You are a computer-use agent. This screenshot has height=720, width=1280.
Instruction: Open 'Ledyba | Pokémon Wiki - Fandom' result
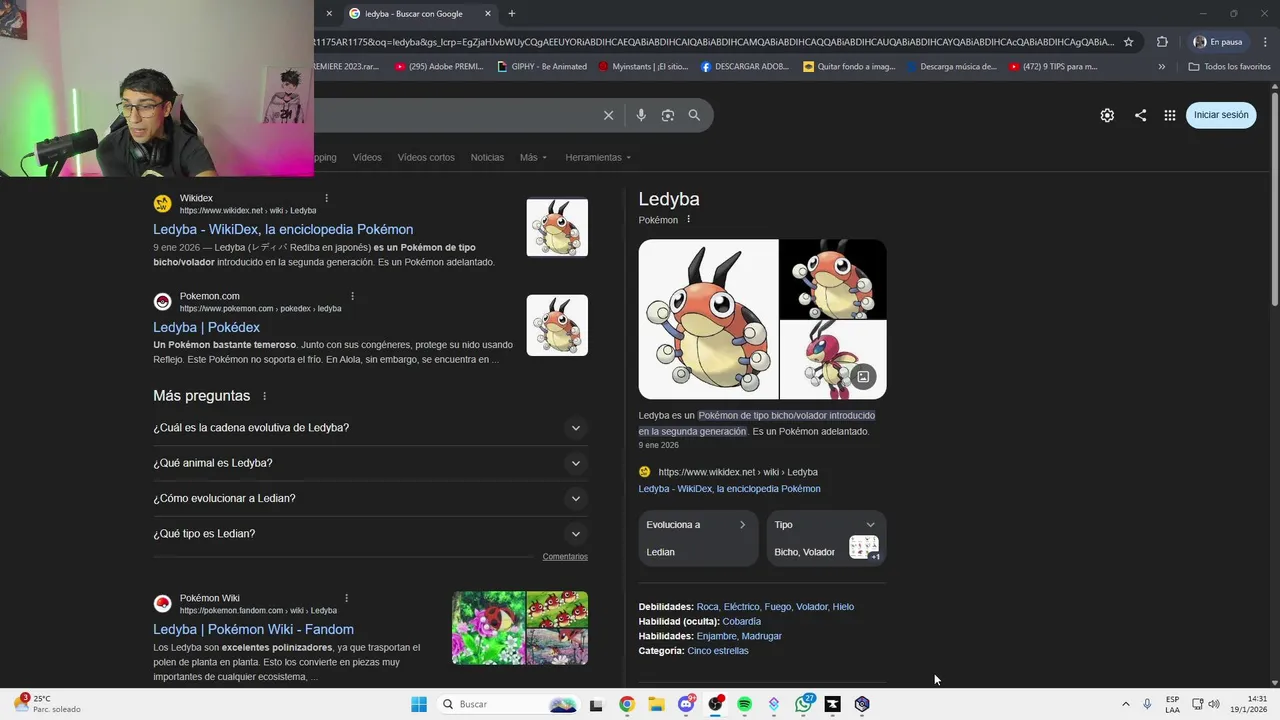pos(253,630)
